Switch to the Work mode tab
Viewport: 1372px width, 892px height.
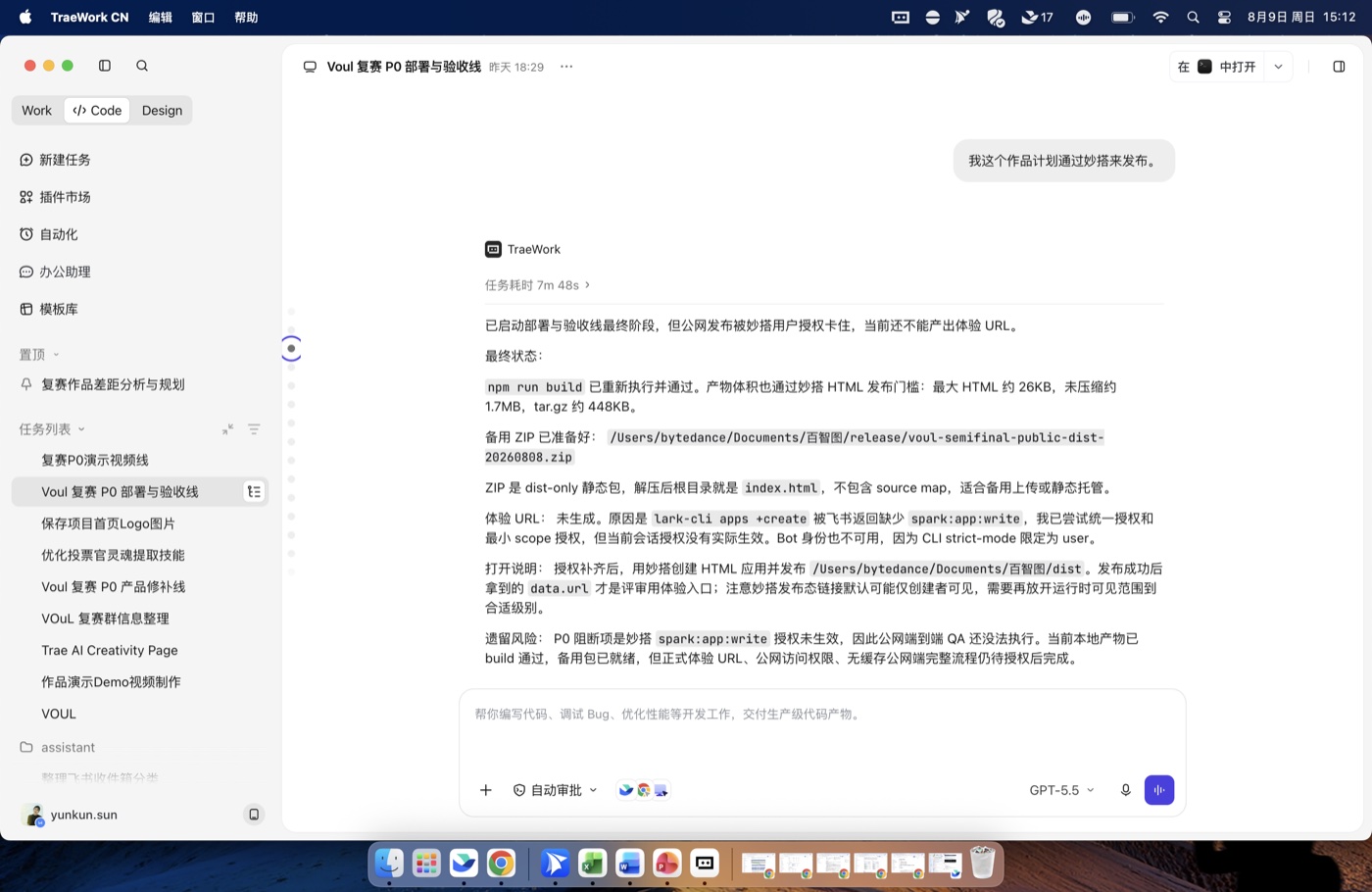[37, 111]
